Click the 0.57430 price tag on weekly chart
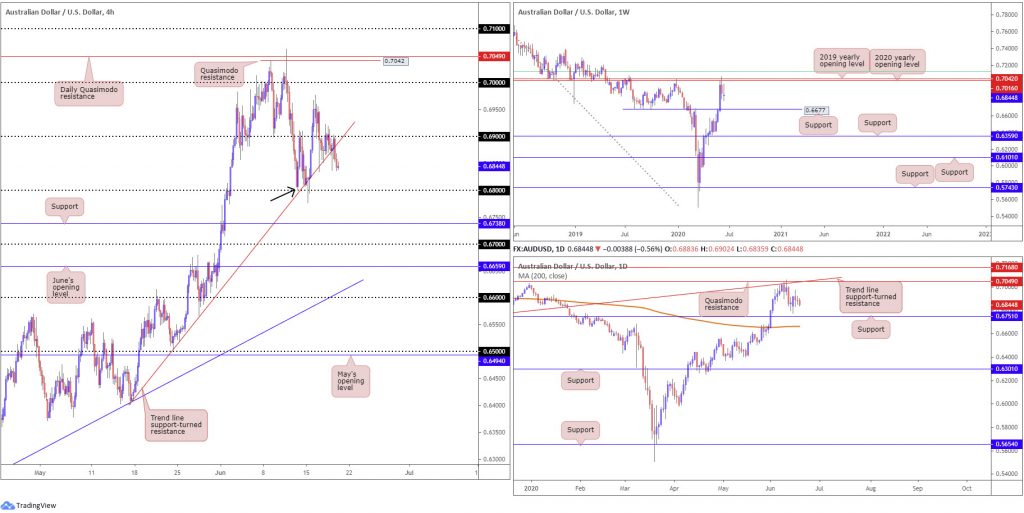 pyautogui.click(x=1004, y=187)
